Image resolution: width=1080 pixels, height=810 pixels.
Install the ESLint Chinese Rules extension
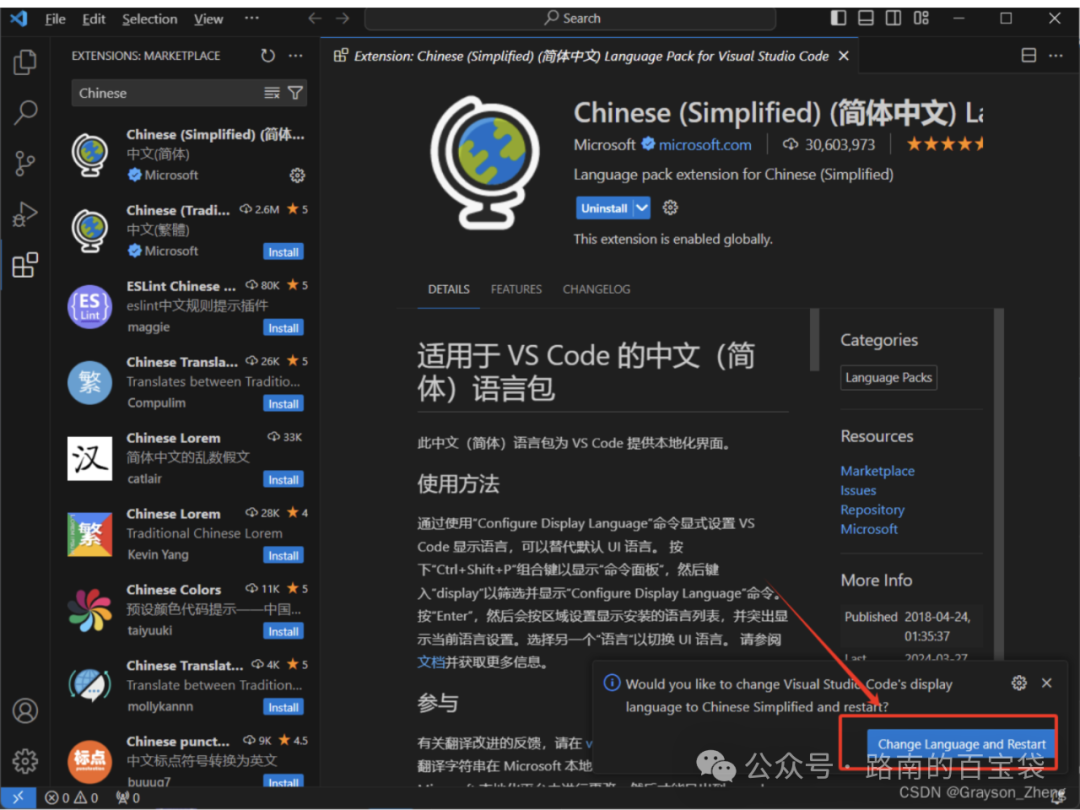coord(283,328)
